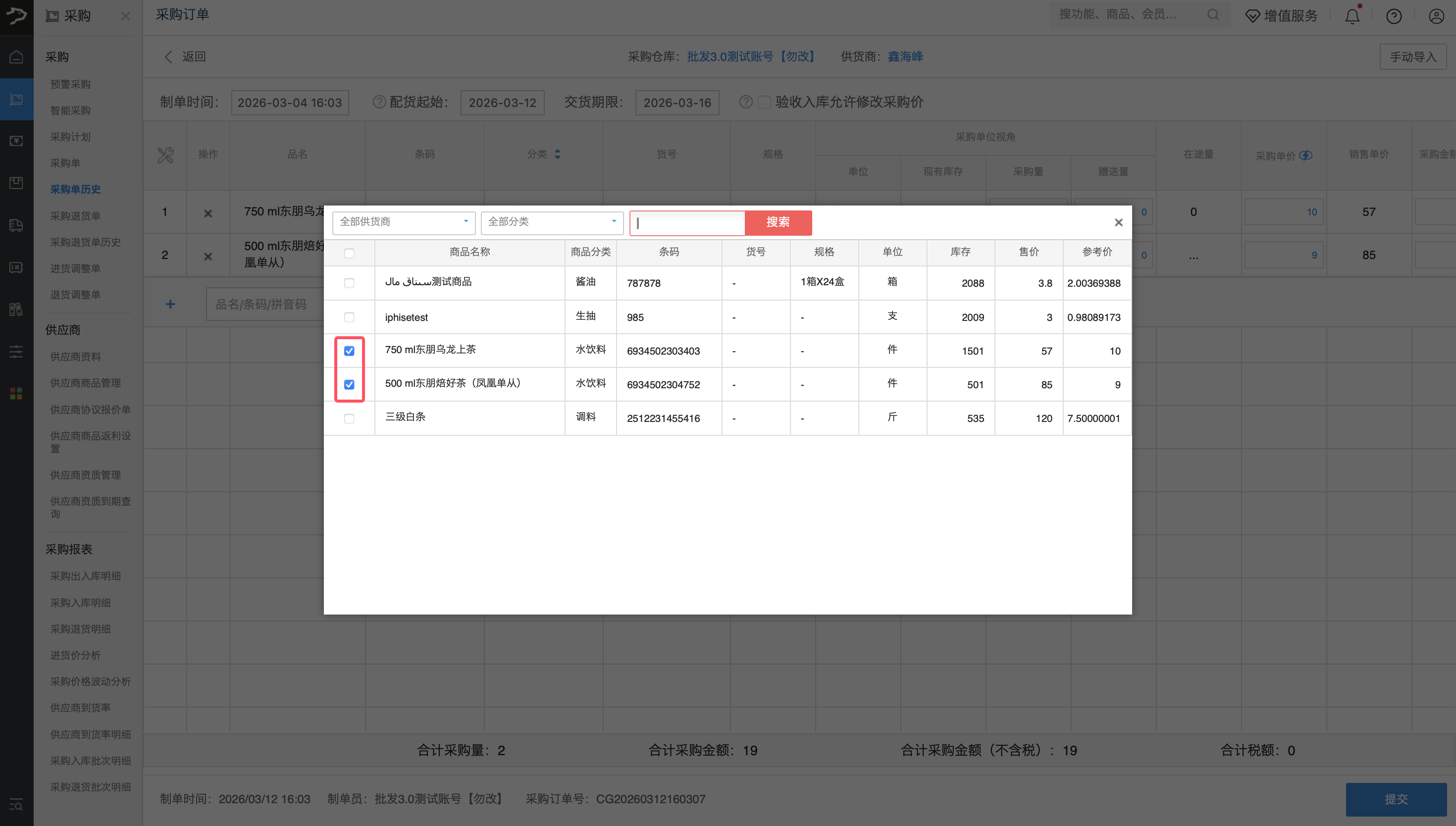The height and width of the screenshot is (826, 1456).
Task: Toggle the select-all checkbox in popup header
Action: click(349, 253)
